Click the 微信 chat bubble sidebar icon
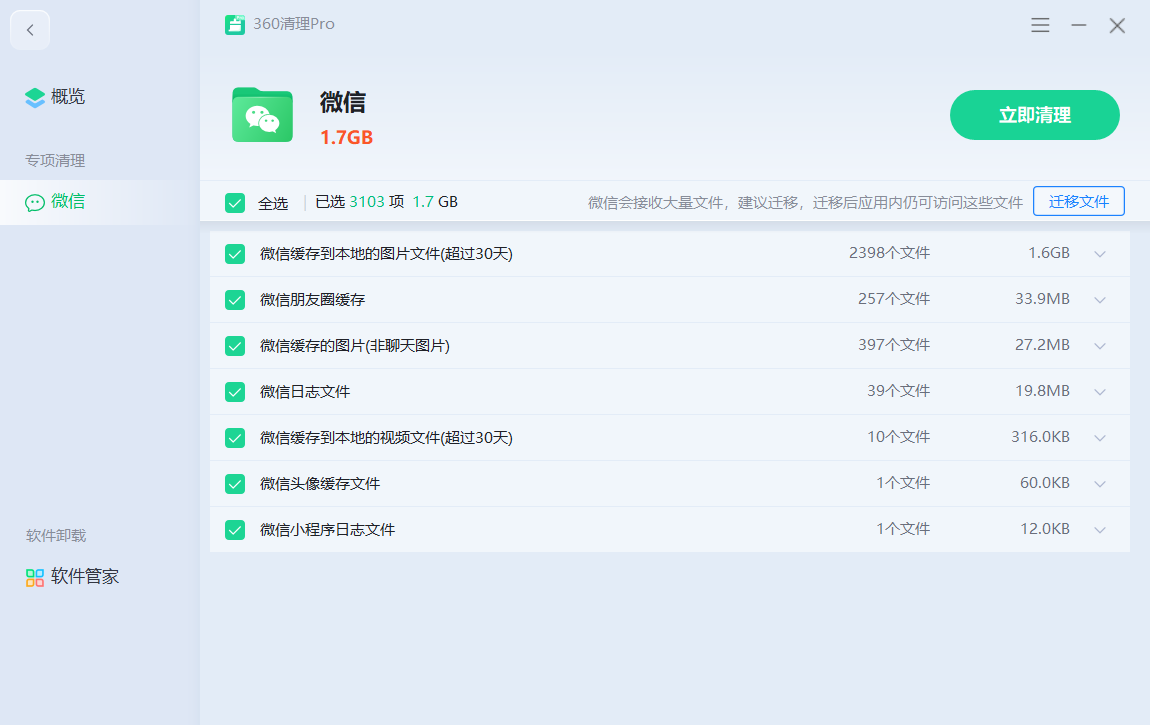 [x=35, y=202]
